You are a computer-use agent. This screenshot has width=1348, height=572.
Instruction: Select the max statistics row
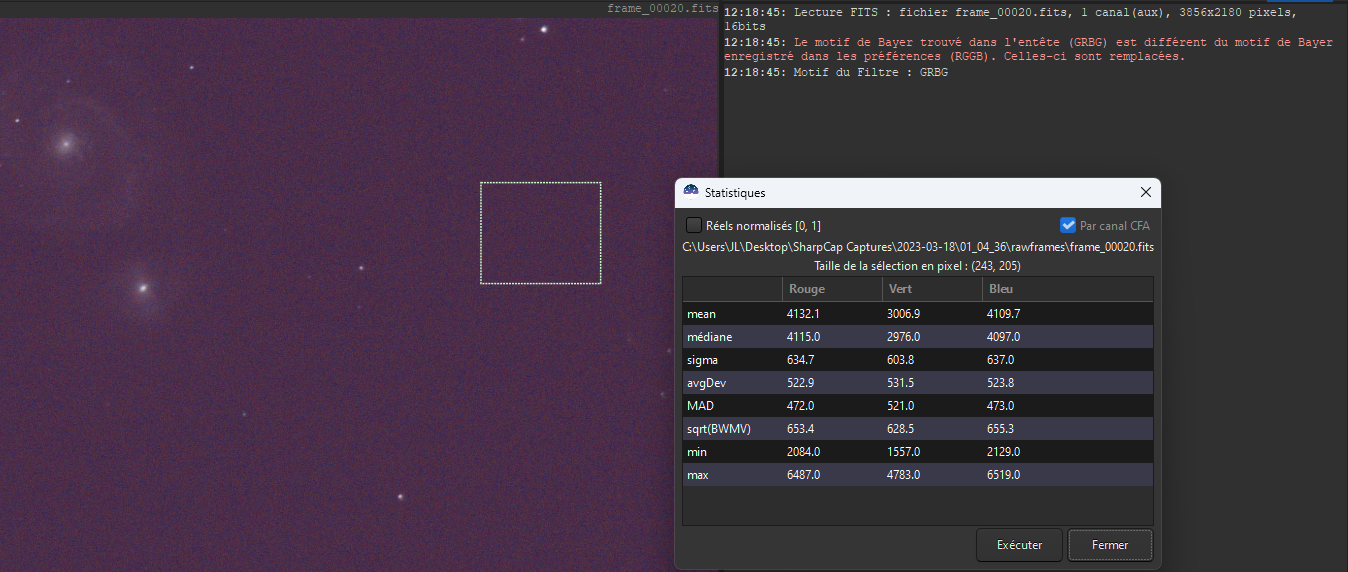698,475
